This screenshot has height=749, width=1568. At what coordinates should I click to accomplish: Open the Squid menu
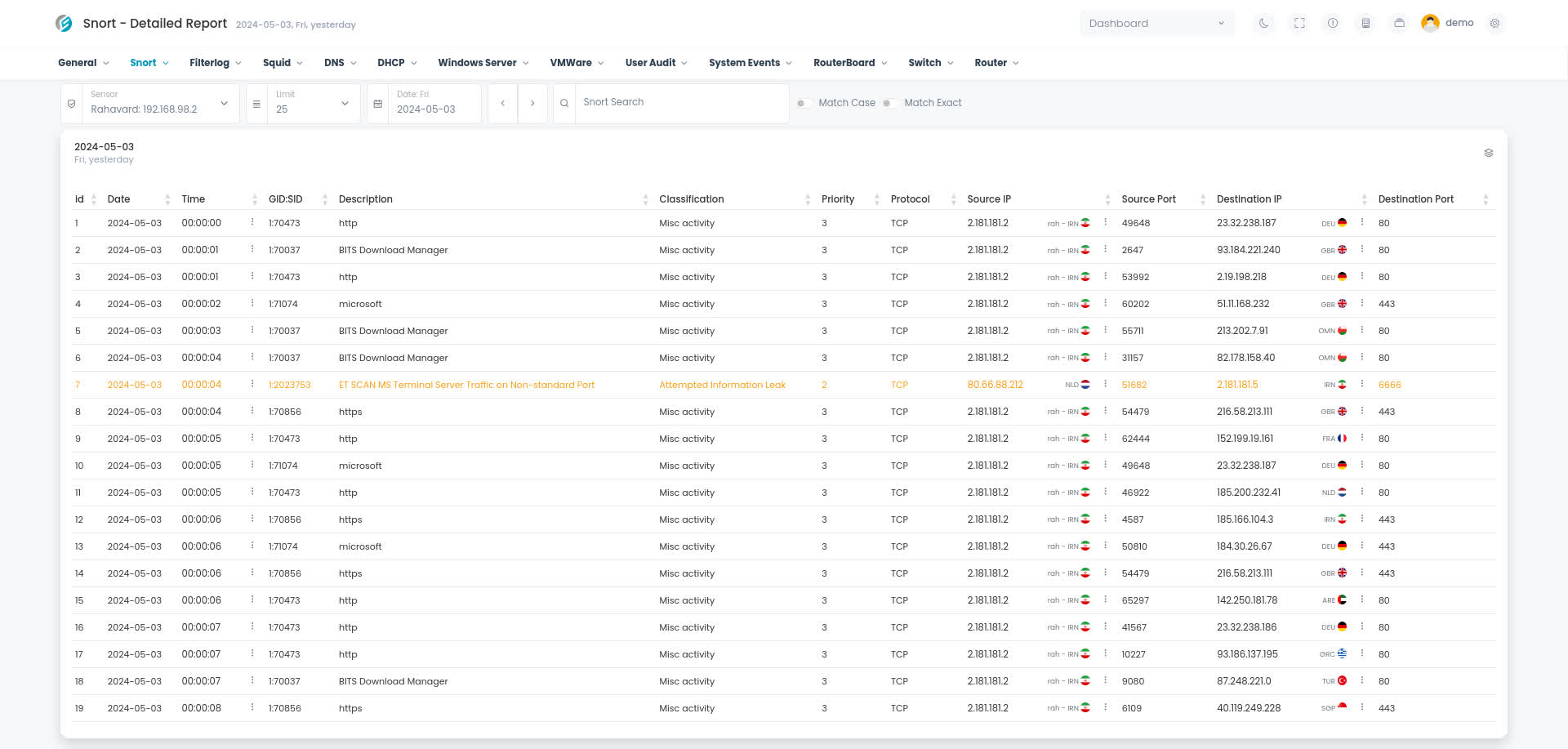tap(283, 63)
